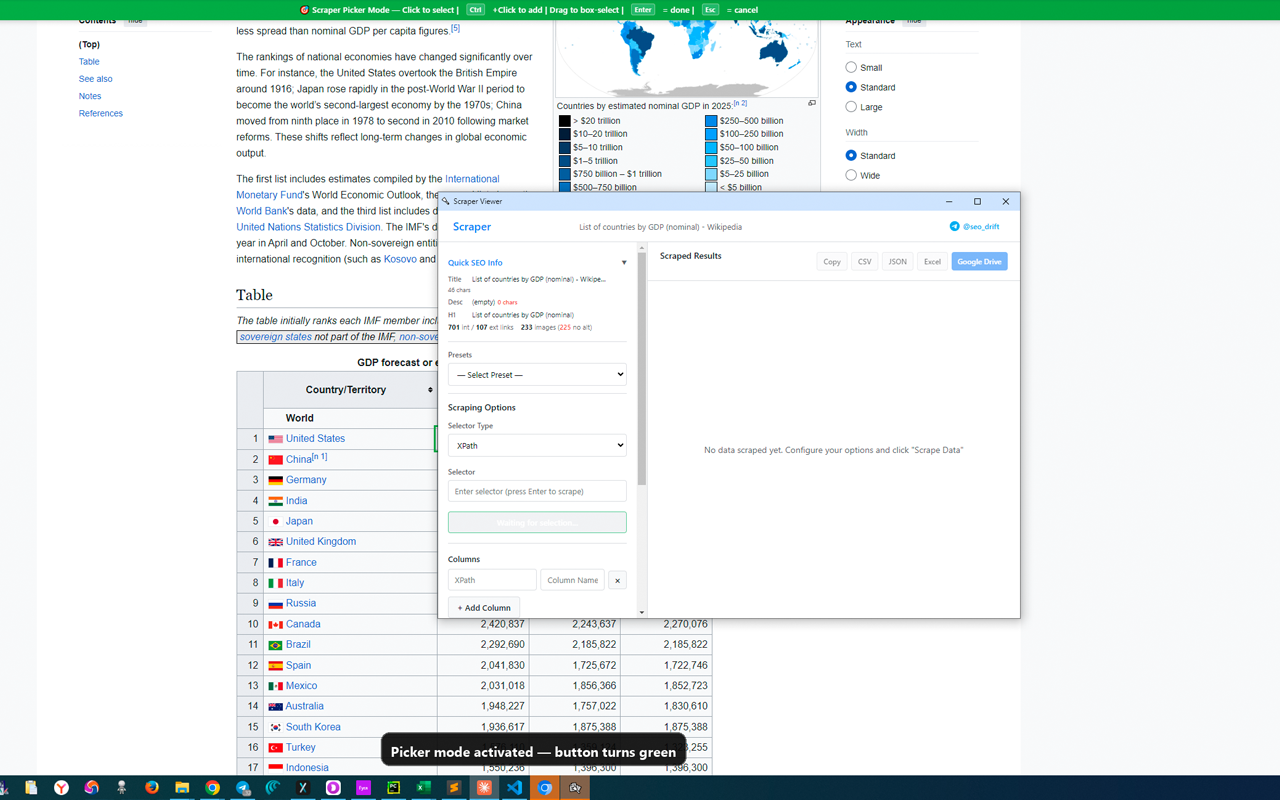Screen dimensions: 1280x800
Task: Launch Visual Studio Code from the taskbar
Action: pos(514,788)
